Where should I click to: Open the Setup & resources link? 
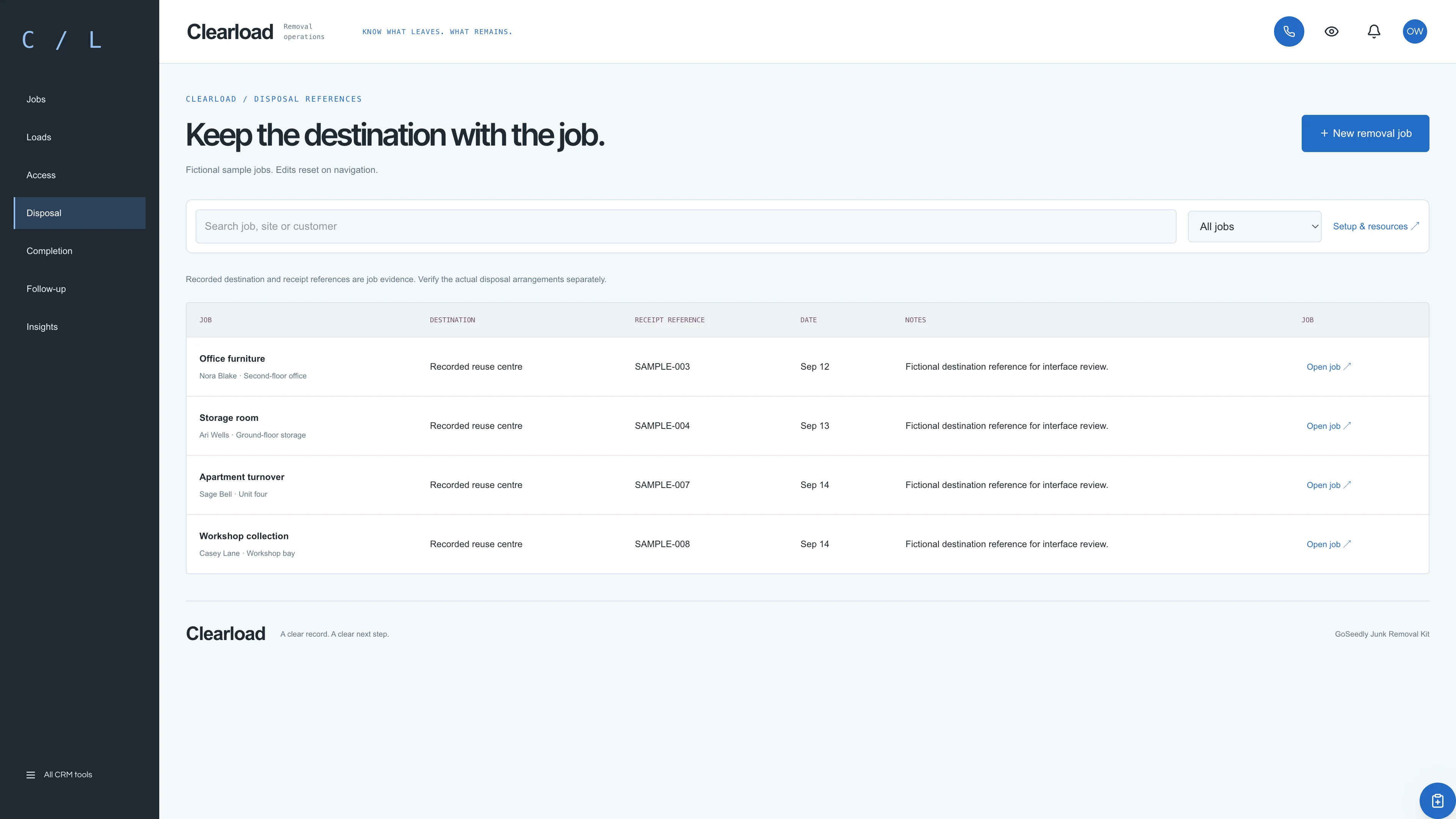tap(1376, 226)
